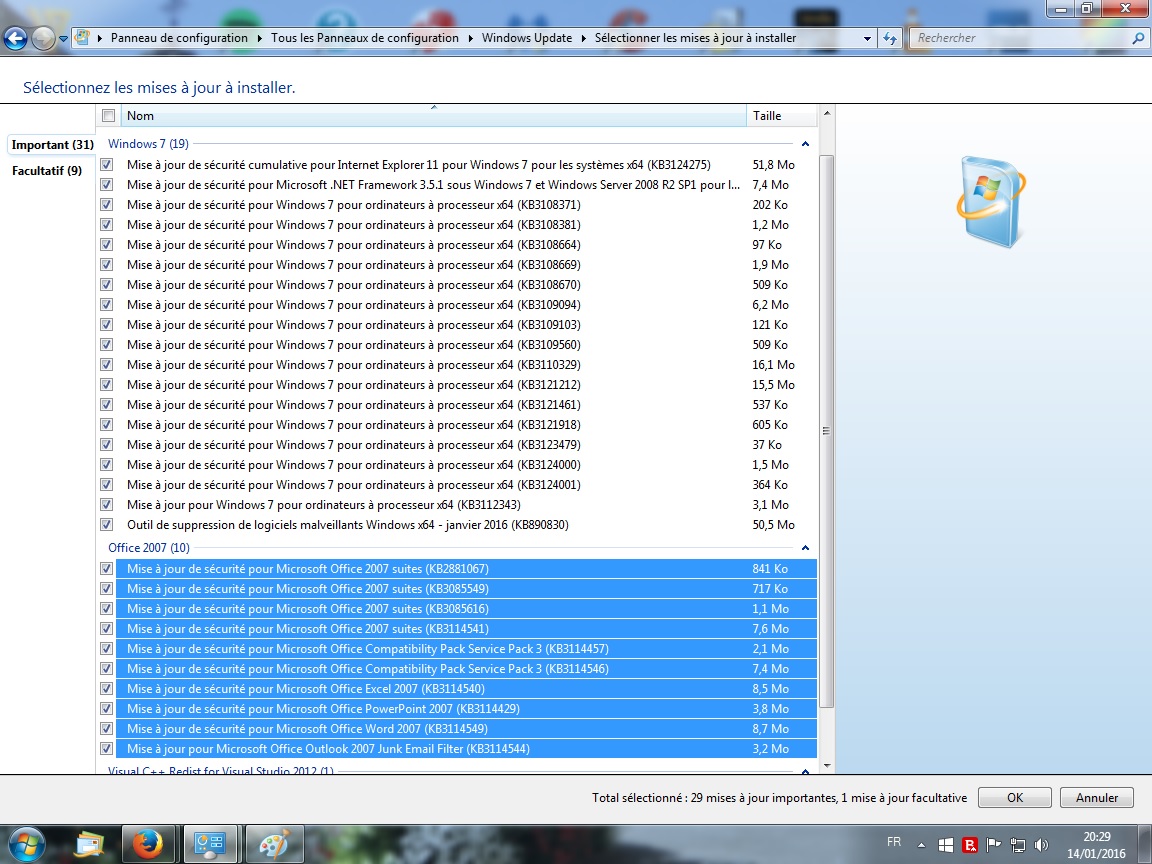Uncheck the Internet Explorer 11 KB3124275 update
Viewport: 1152px width, 864px height.
[107, 165]
